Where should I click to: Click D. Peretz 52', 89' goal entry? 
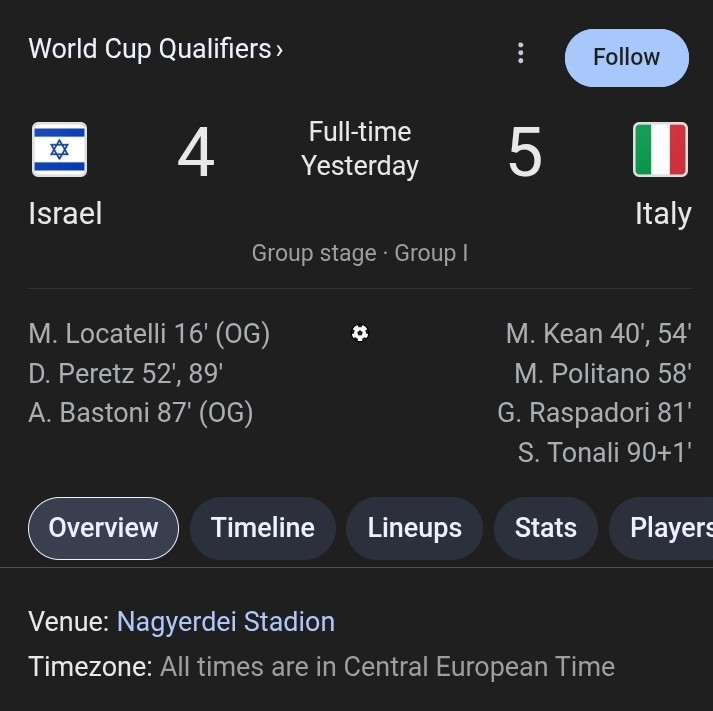coord(126,374)
